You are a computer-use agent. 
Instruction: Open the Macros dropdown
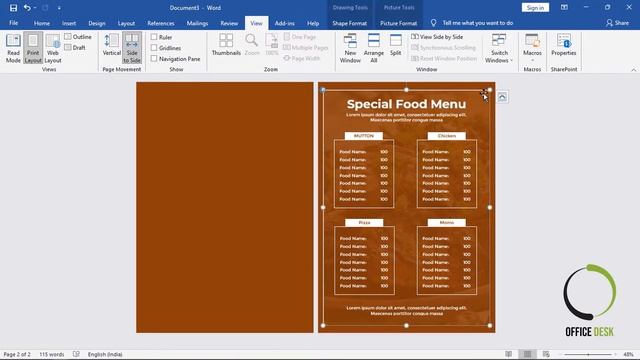(x=532, y=49)
